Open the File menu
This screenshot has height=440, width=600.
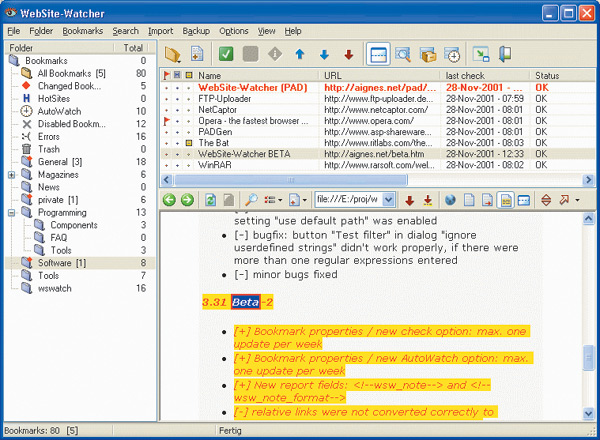(x=13, y=31)
